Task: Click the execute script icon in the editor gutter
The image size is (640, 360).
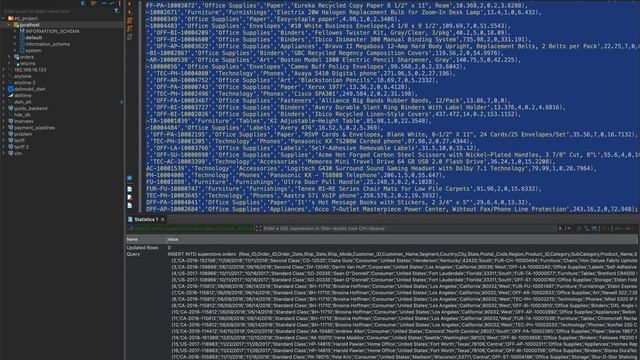Action: [130, 20]
